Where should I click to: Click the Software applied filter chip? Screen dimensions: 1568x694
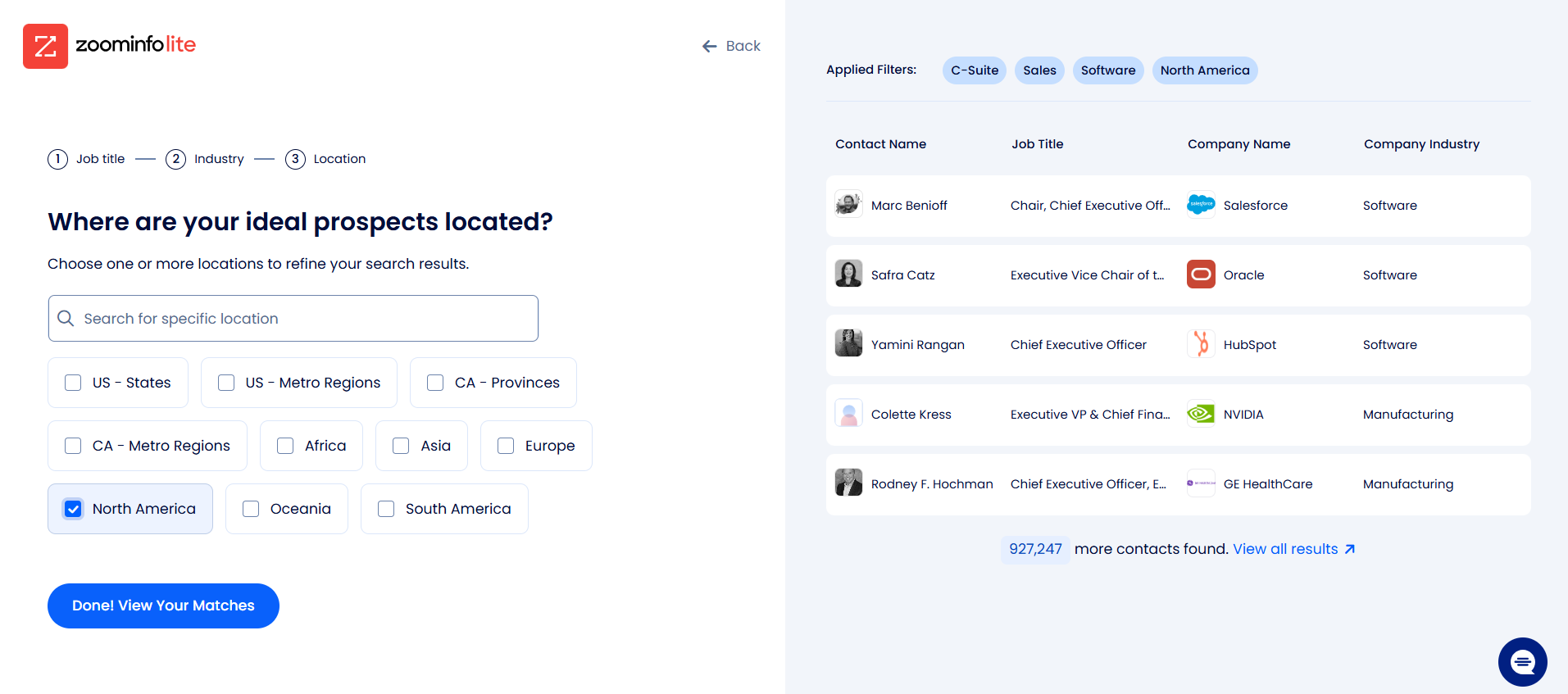[x=1108, y=70]
